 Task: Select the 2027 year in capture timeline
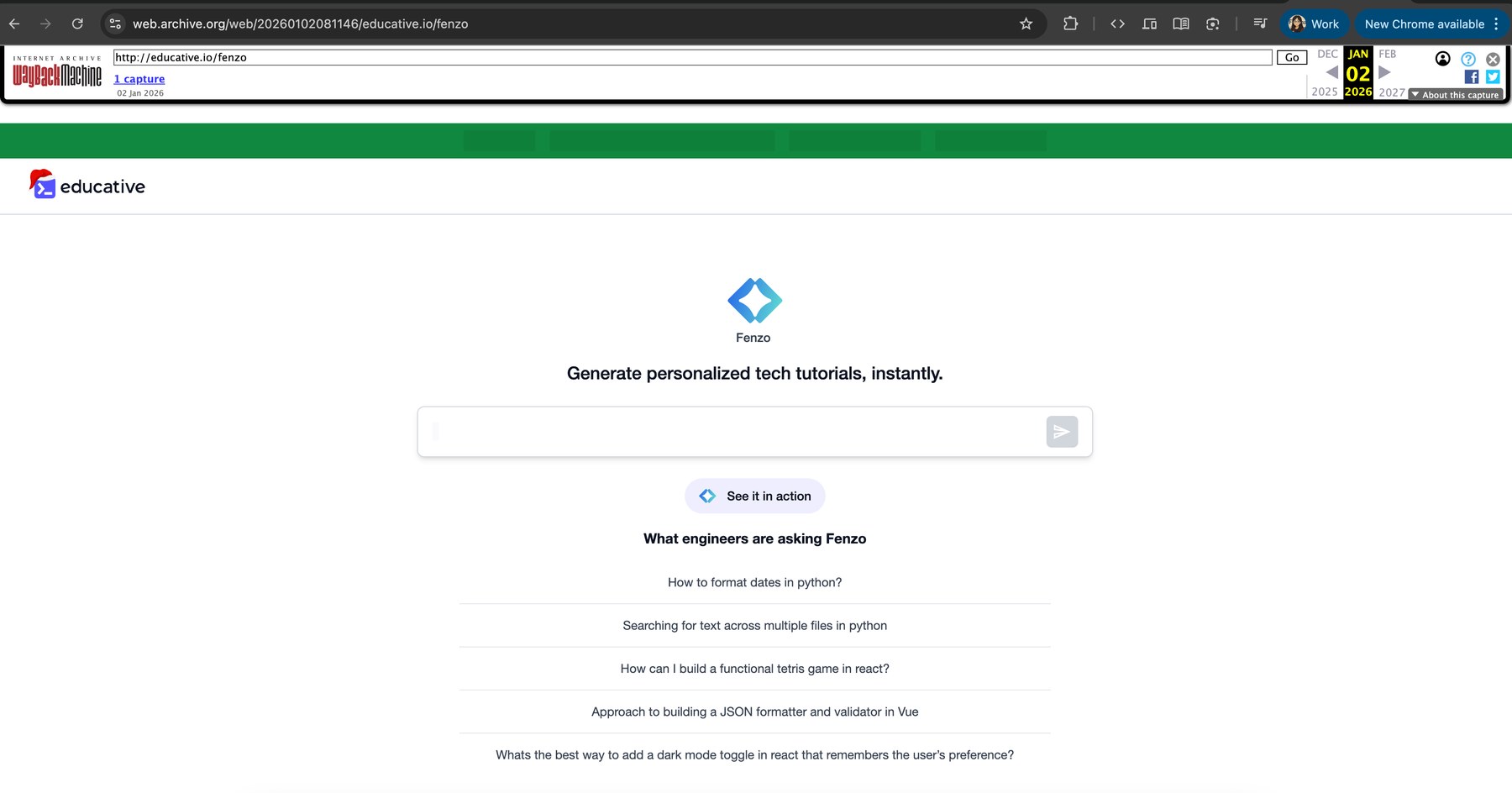pos(1391,92)
